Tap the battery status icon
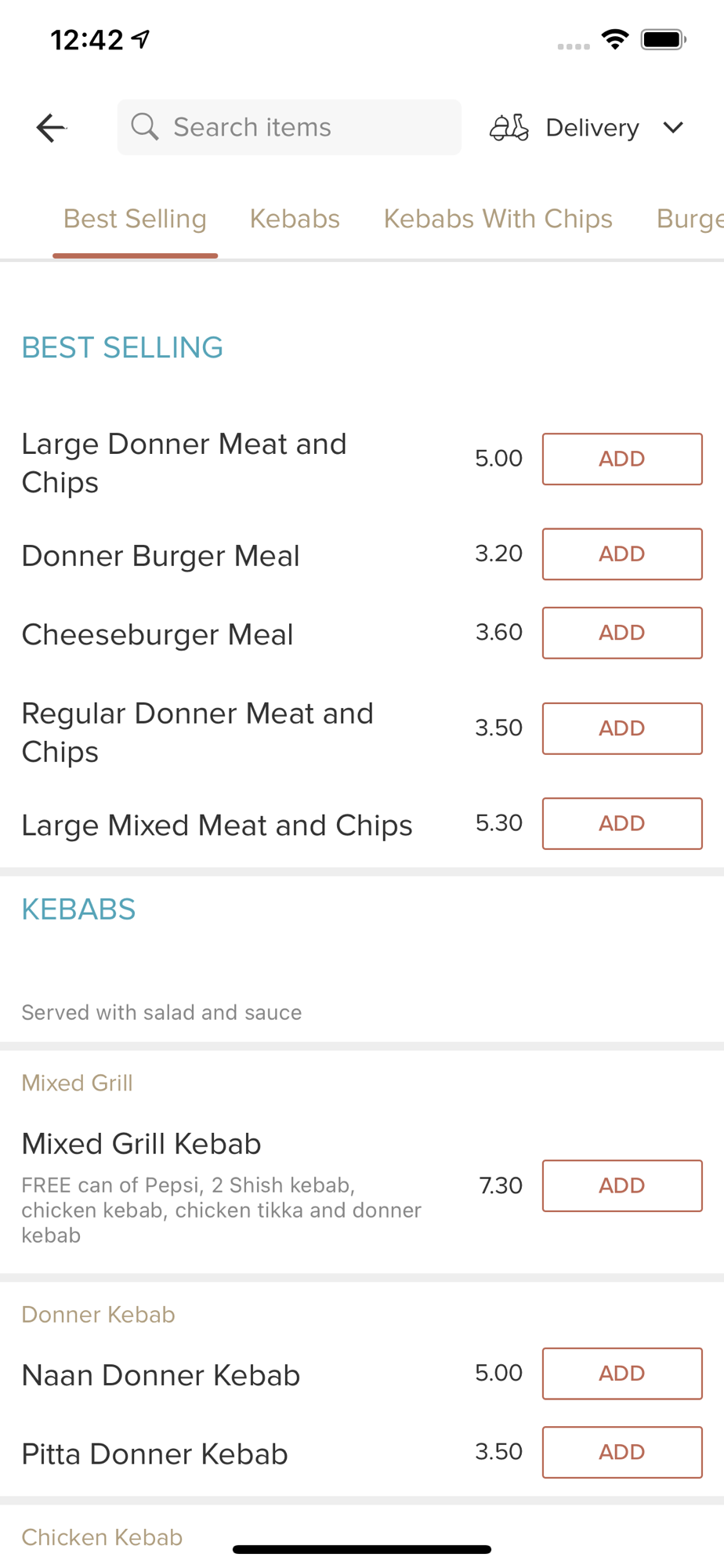Viewport: 724px width, 1568px height. click(x=663, y=39)
